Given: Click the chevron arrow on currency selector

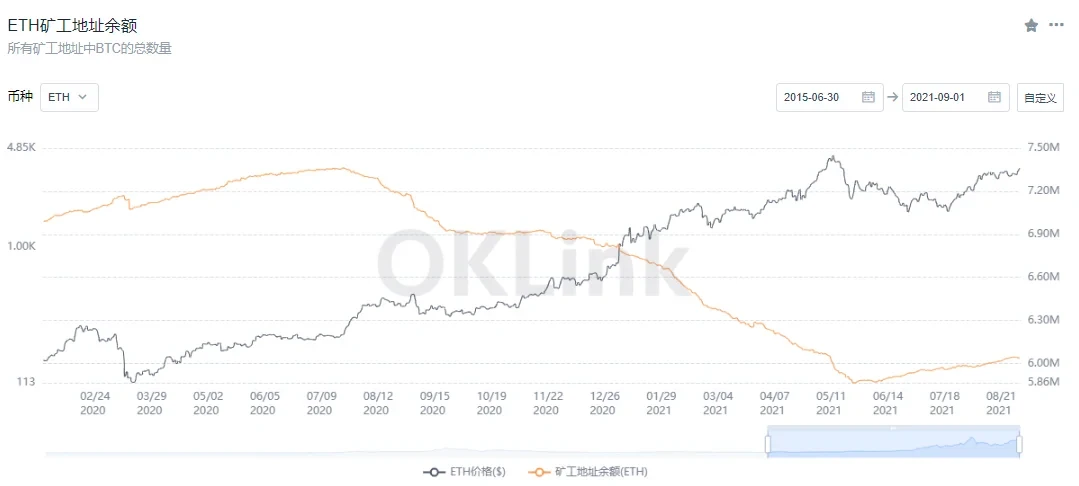Looking at the screenshot, I should click(82, 97).
